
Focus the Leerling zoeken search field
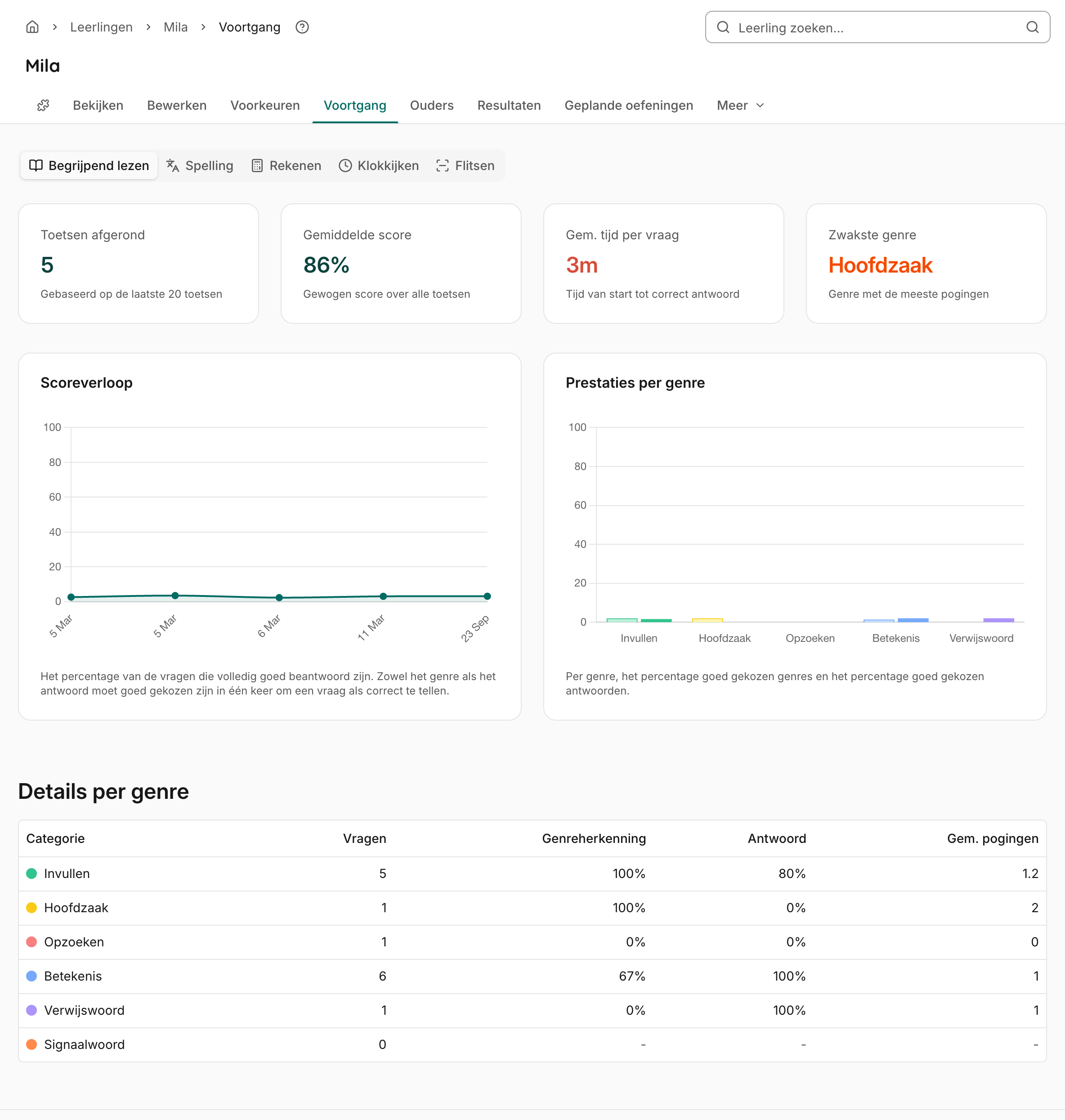(877, 27)
